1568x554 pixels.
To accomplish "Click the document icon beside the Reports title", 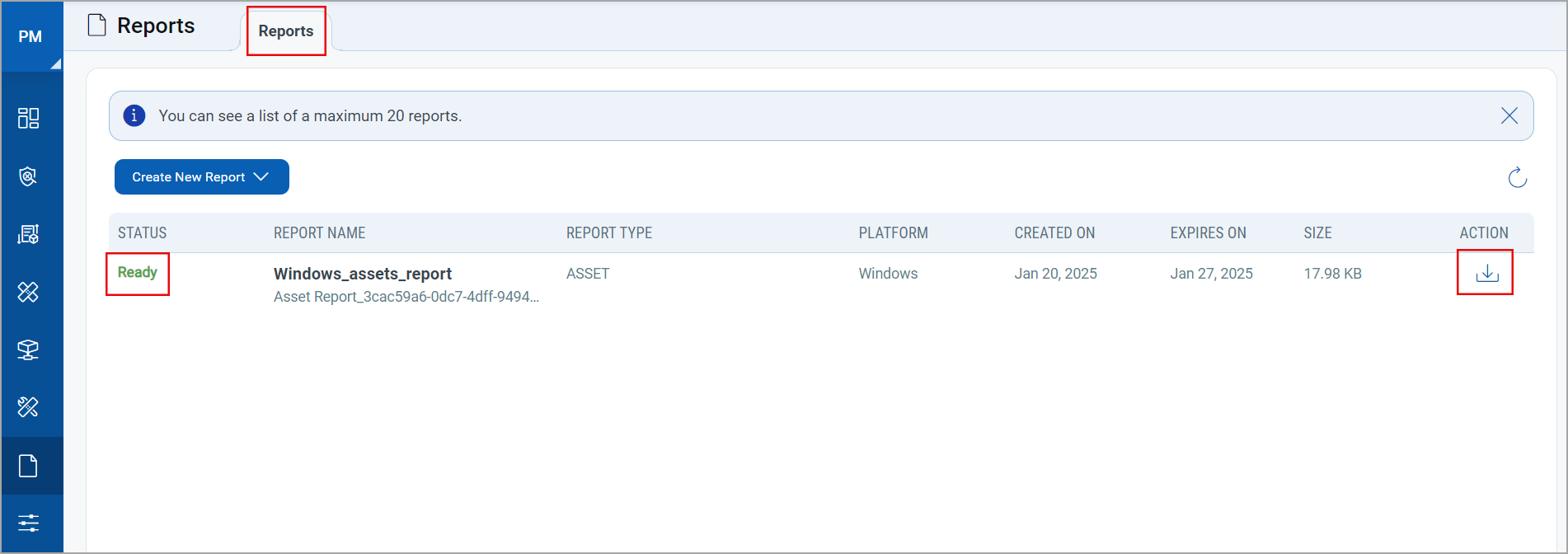I will 97,26.
